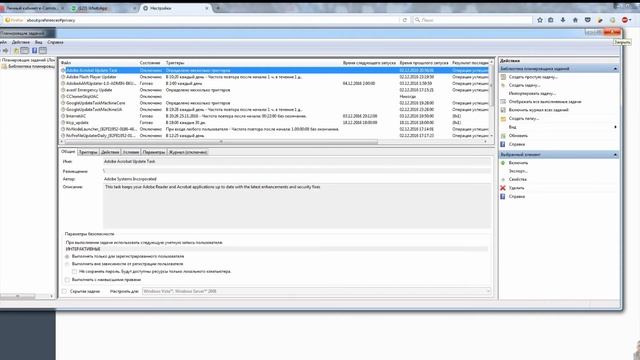Click the library section Help icon
This screenshot has width=640, height=360.
pyautogui.click(x=503, y=144)
